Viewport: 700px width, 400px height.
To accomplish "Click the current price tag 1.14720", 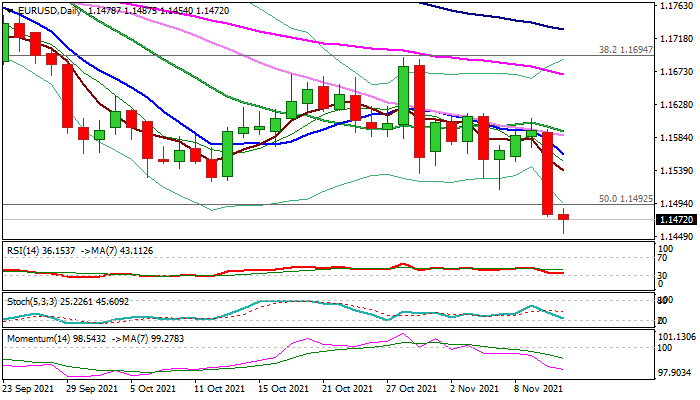I will pos(676,219).
